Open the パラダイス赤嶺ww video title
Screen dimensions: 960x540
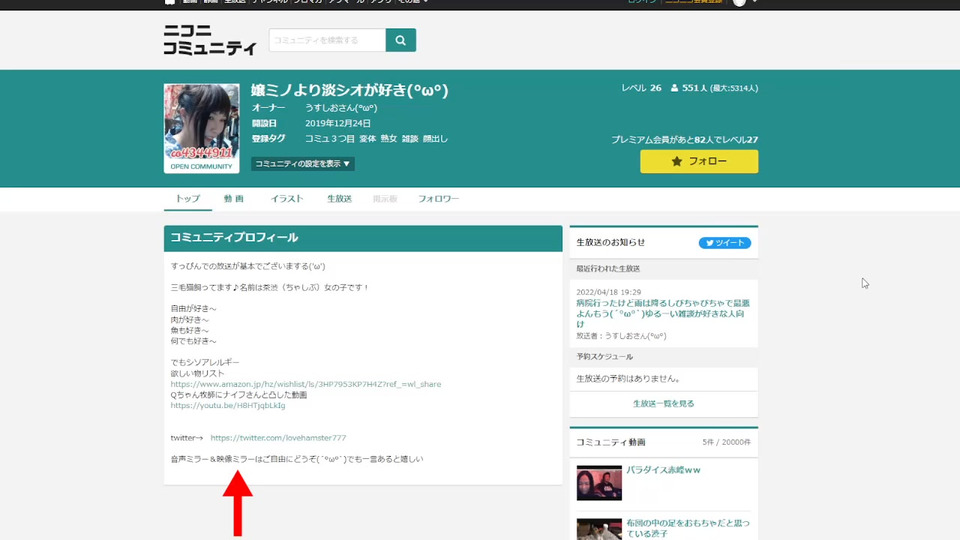[663, 470]
